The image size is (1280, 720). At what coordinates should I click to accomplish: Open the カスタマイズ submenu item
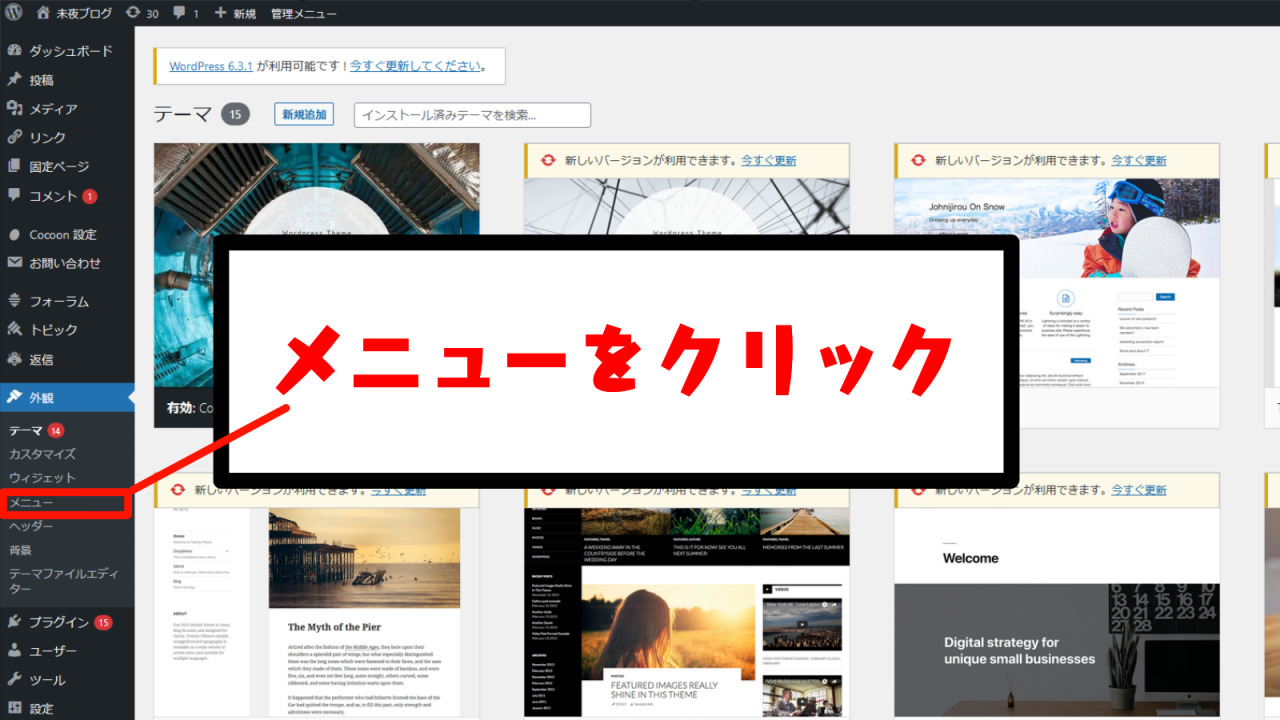pyautogui.click(x=42, y=454)
